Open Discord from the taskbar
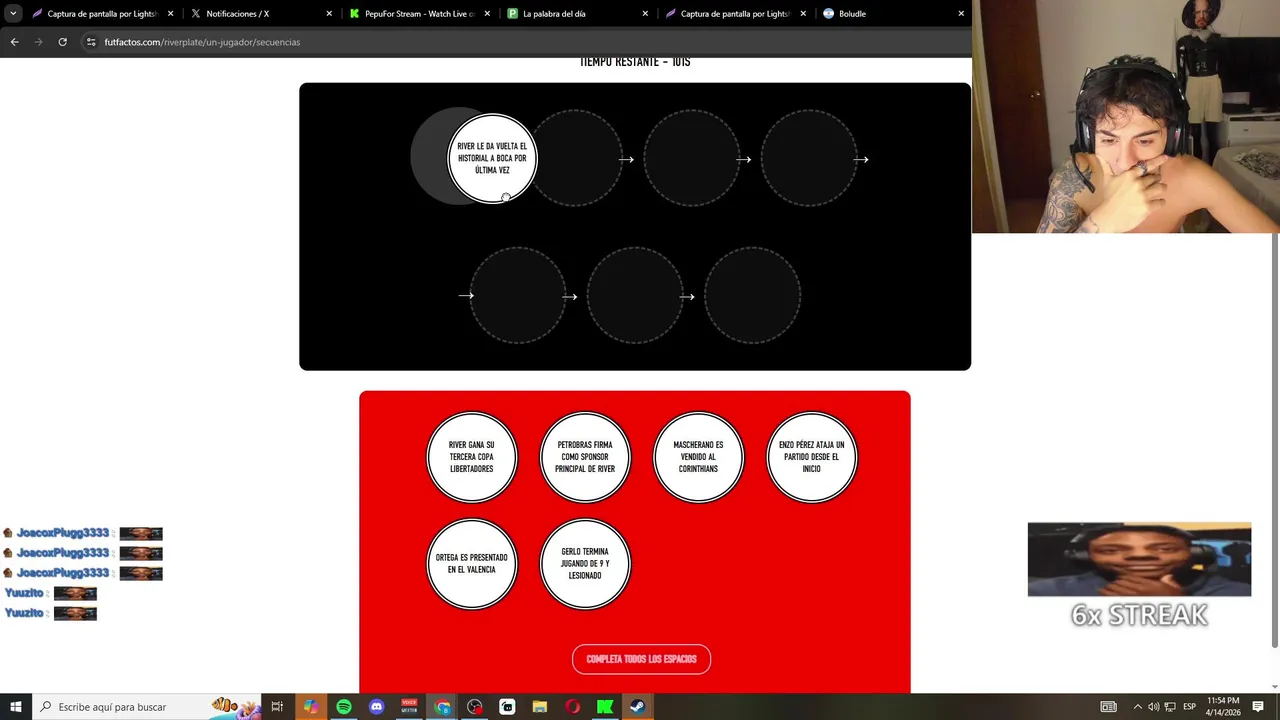 click(x=376, y=707)
